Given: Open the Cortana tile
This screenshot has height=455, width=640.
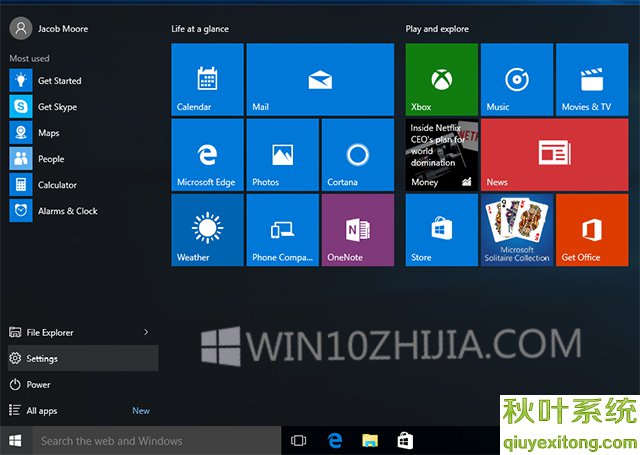Looking at the screenshot, I should tap(358, 155).
